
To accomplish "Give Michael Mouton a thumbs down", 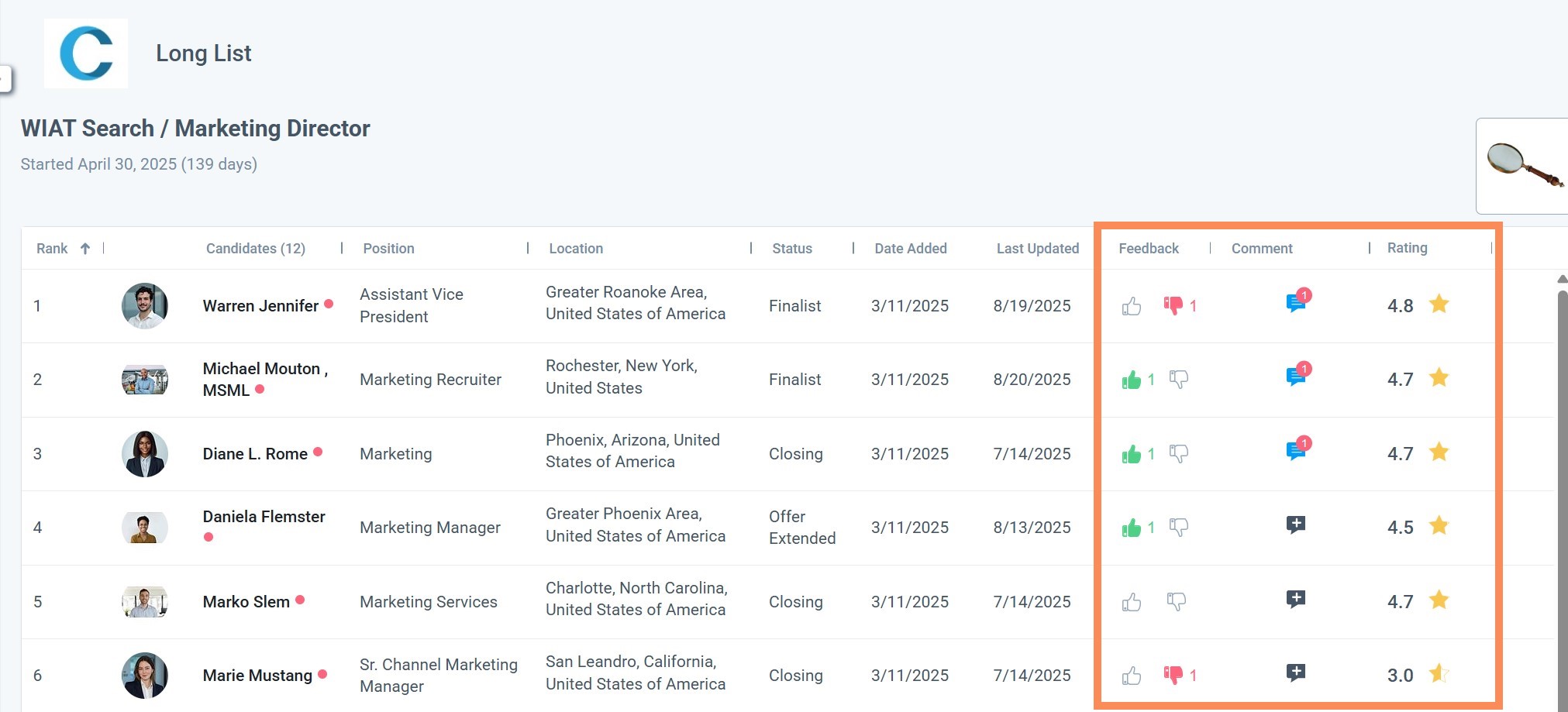I will (x=1179, y=380).
